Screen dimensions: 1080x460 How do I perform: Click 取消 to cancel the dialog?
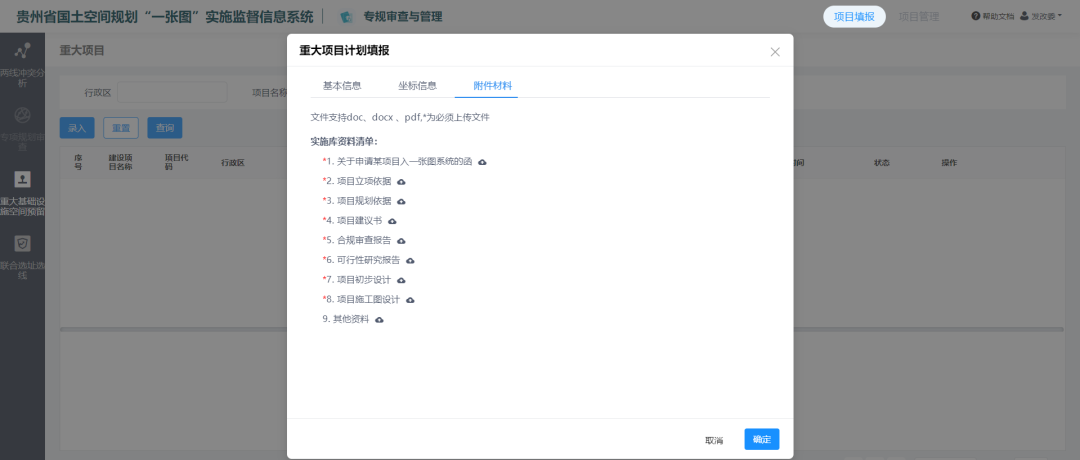[714, 440]
